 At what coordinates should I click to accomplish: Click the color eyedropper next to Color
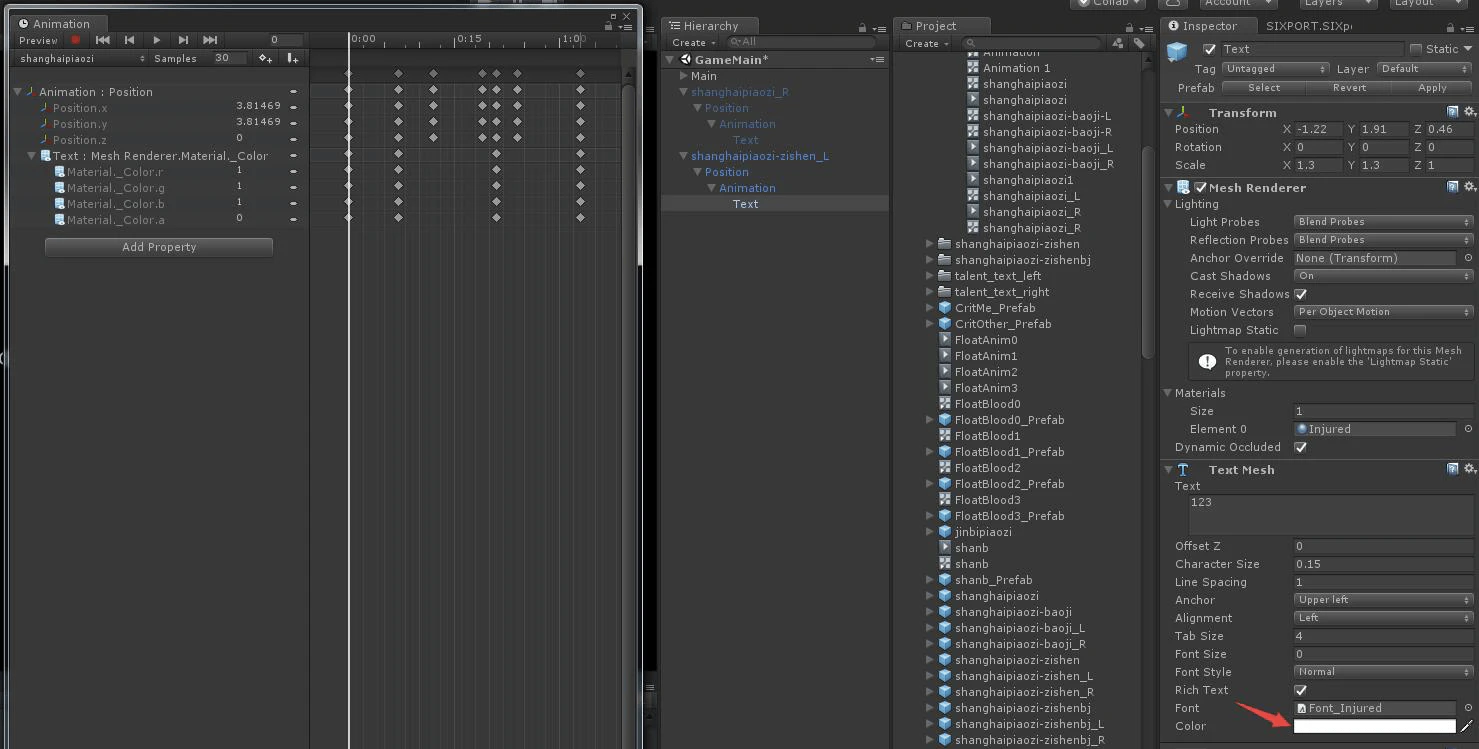point(1468,726)
